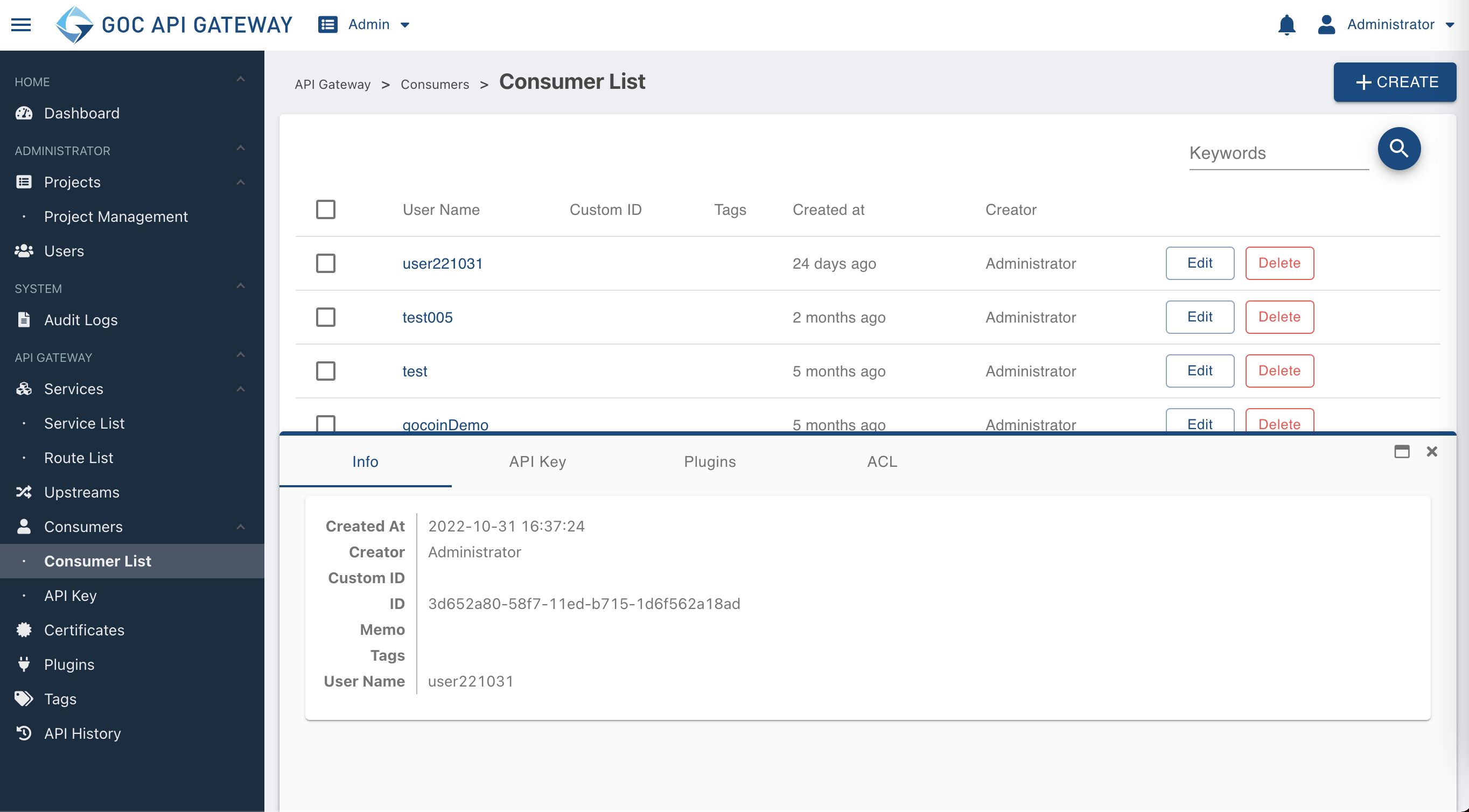Open the Plugins tab in detail panel
The width and height of the screenshot is (1469, 812).
point(710,461)
